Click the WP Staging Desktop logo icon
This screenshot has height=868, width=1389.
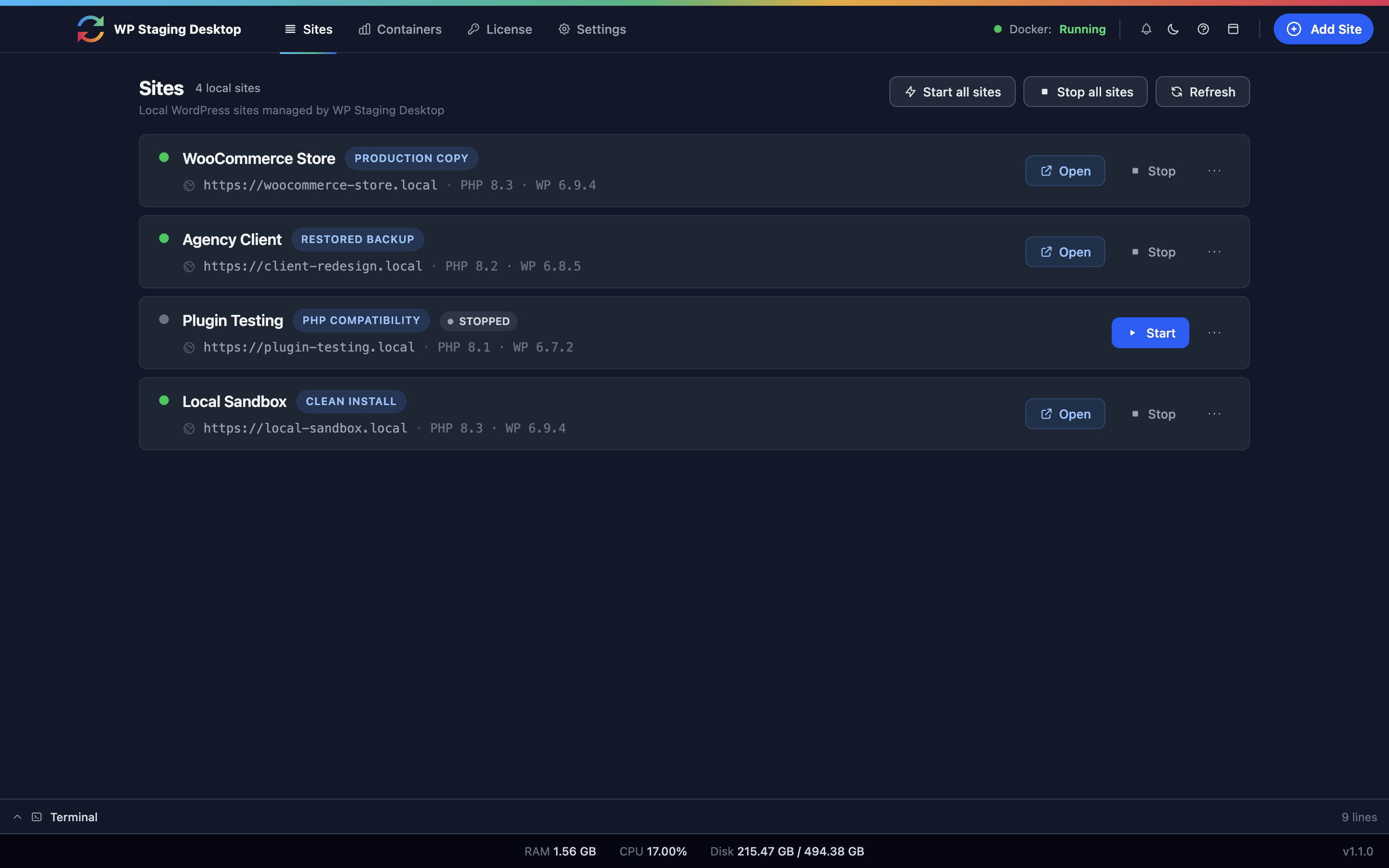point(91,29)
